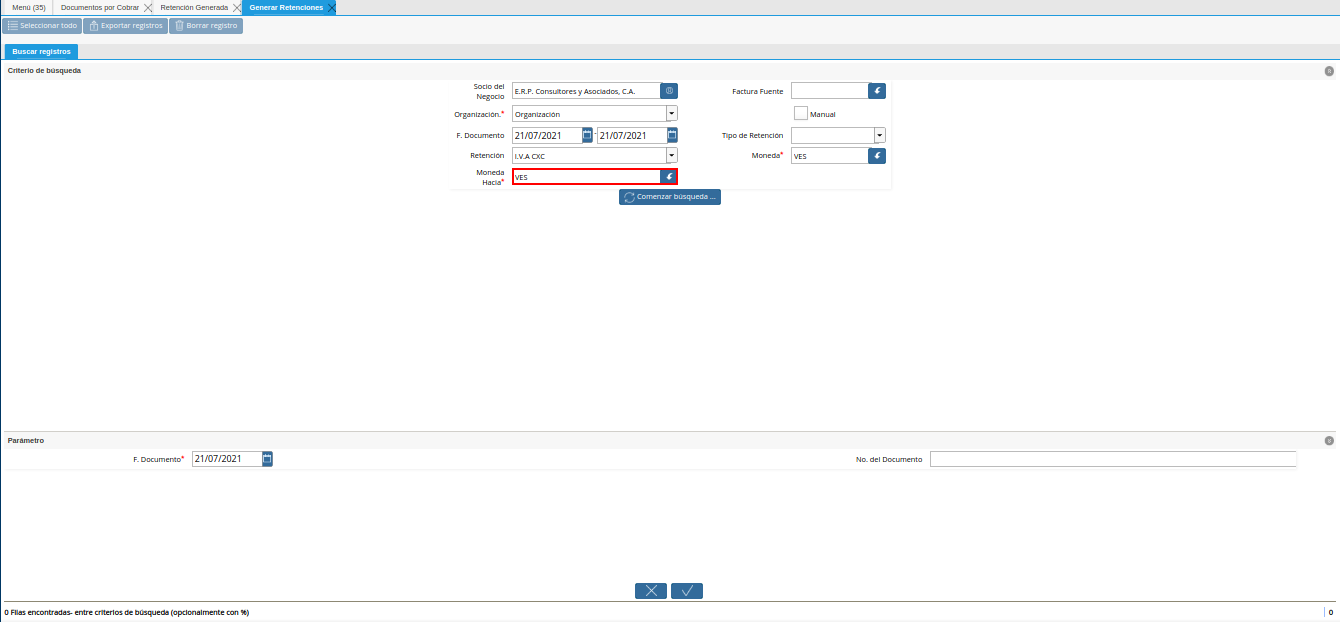Collapse the Parámetro section

click(1329, 440)
